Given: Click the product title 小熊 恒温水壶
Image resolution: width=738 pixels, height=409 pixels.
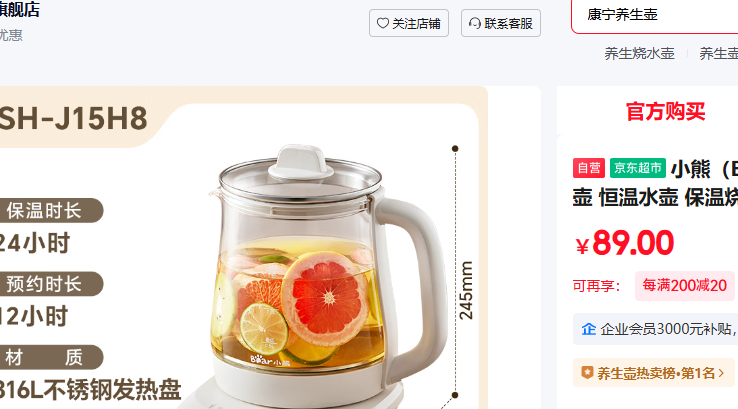Looking at the screenshot, I should 655,183.
